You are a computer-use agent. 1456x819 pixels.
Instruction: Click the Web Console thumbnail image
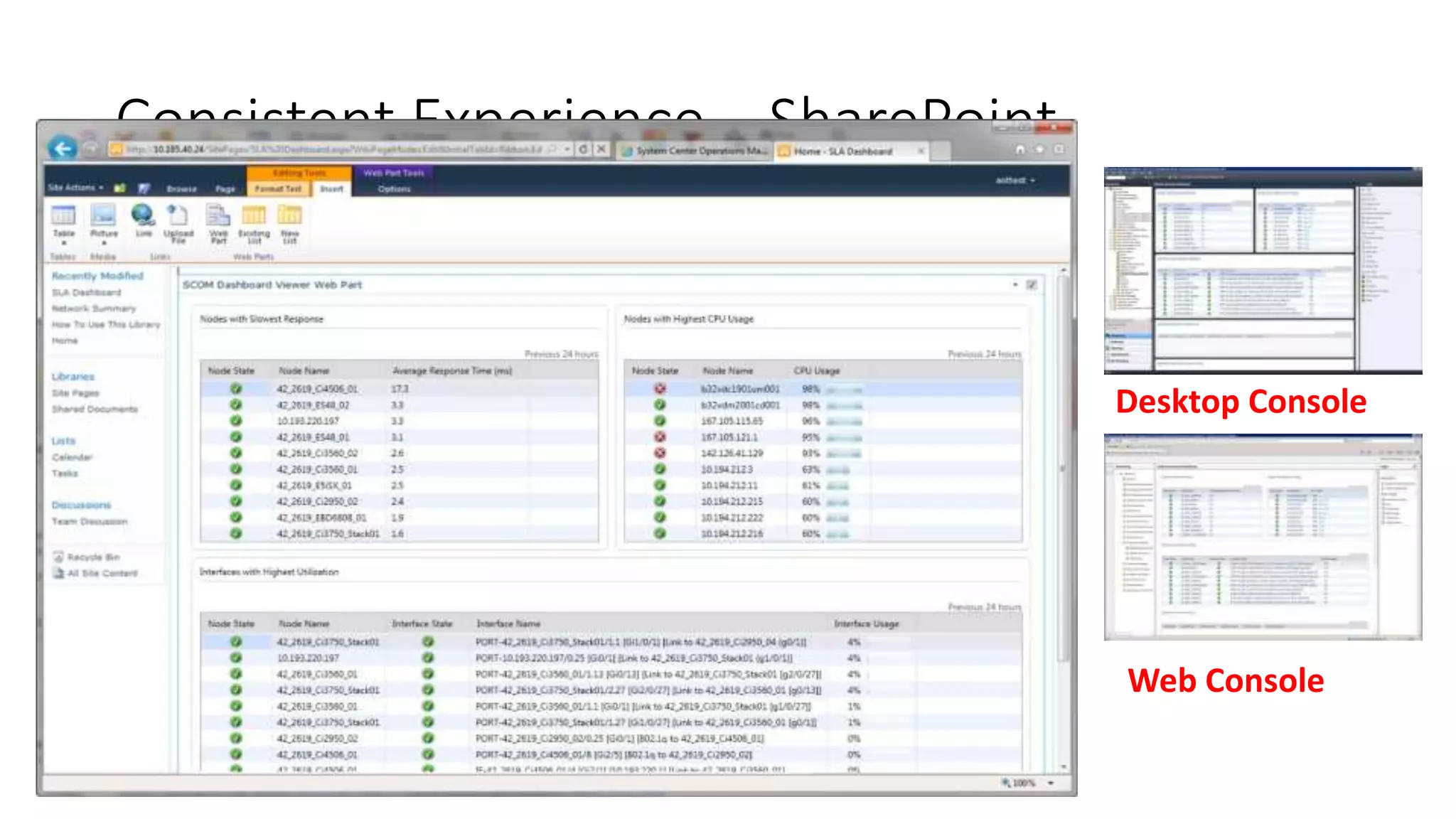(1263, 537)
